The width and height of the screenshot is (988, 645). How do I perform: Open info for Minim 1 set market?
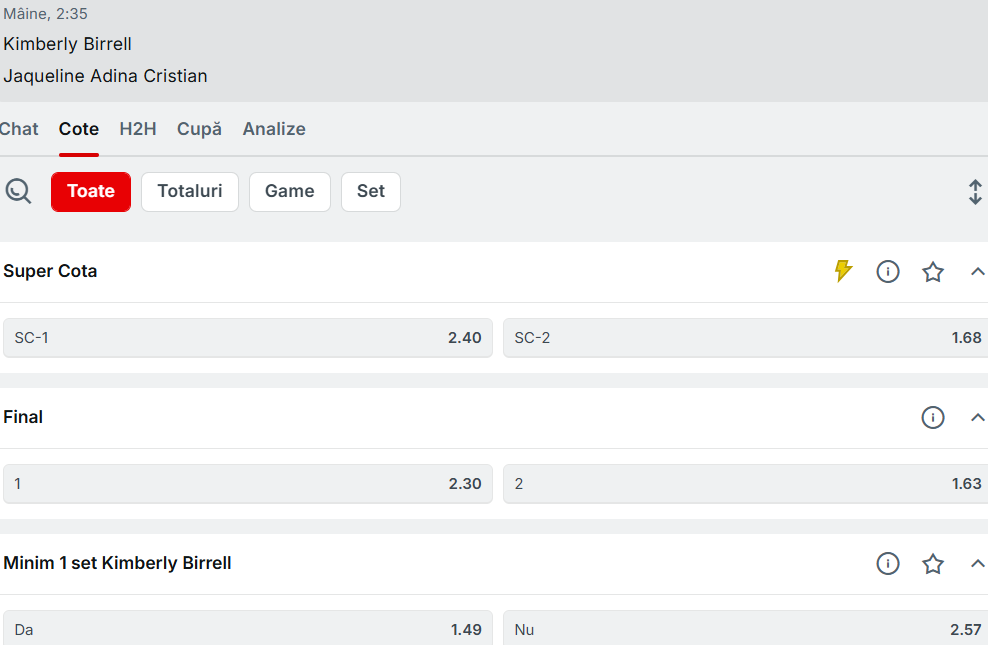888,563
